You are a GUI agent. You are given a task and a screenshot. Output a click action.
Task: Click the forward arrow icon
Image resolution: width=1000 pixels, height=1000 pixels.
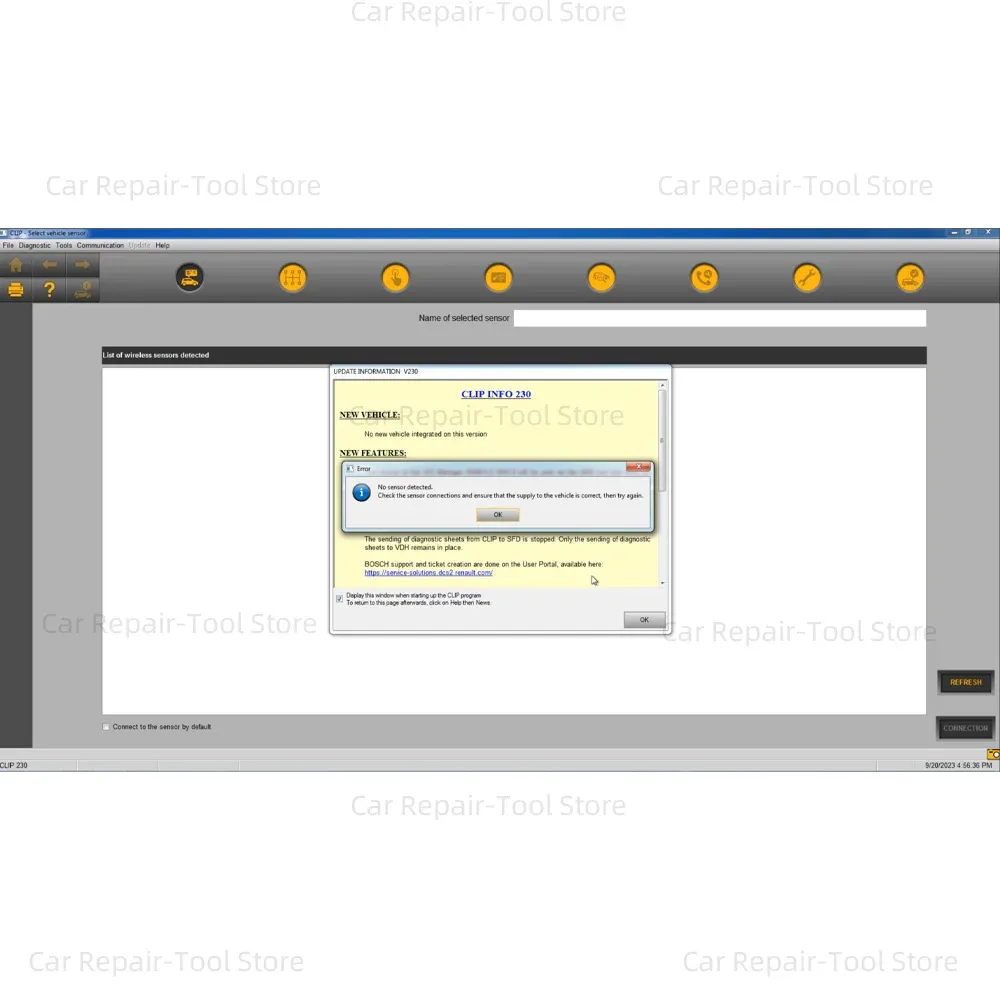(82, 265)
